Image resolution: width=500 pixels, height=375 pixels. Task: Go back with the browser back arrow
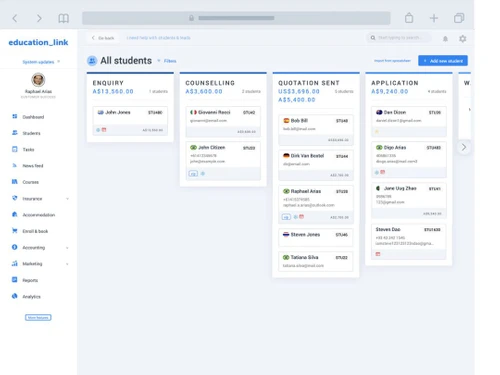pos(15,18)
